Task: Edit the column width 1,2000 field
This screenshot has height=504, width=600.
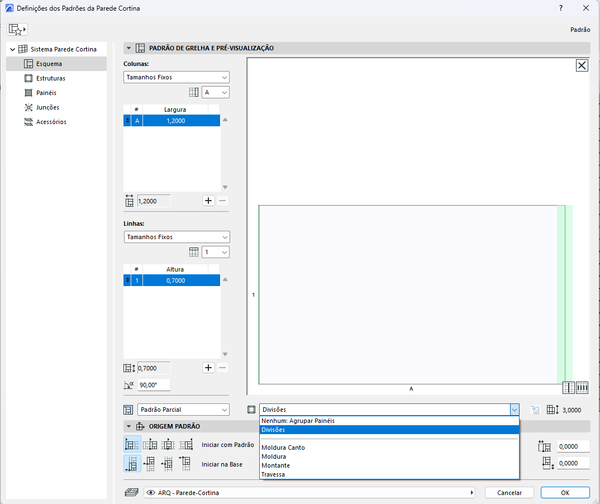Action: 153,201
